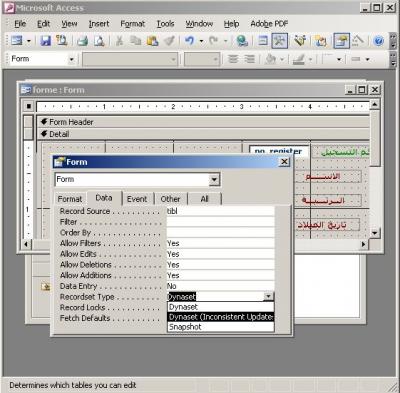
Task: Toggle the Properties window icon
Action: [341, 41]
